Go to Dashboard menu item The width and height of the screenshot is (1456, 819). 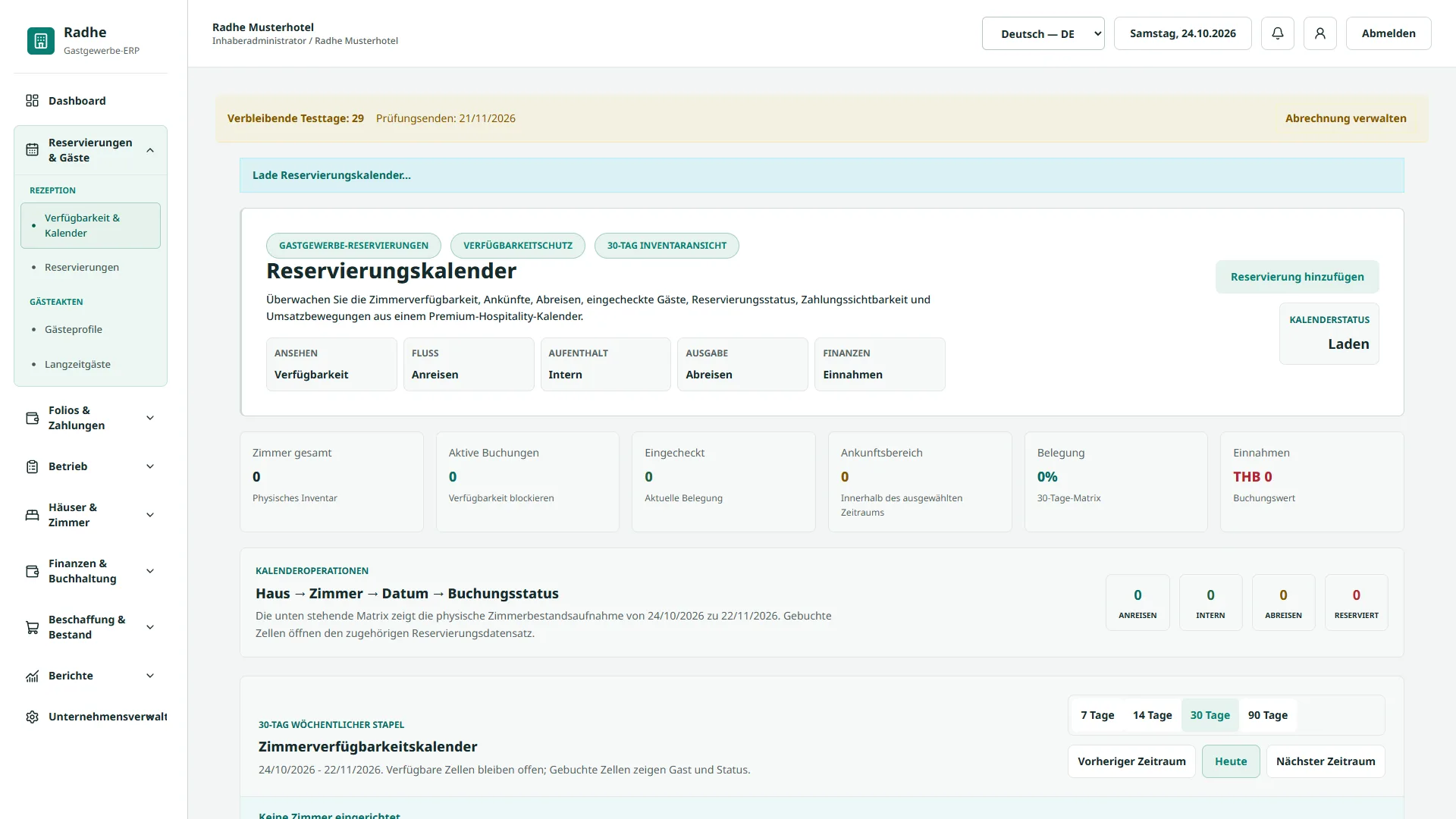90,101
